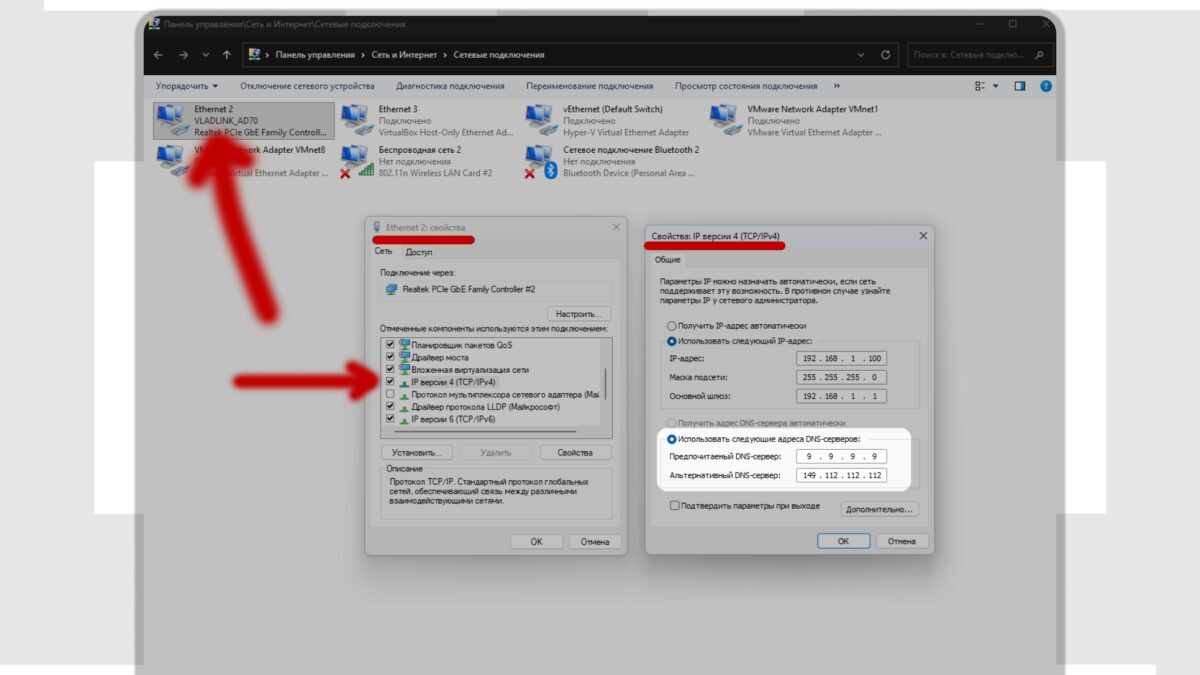Click the IP-адрес input field
Screen dimensions: 1200x675
pyautogui.click(x=842, y=358)
